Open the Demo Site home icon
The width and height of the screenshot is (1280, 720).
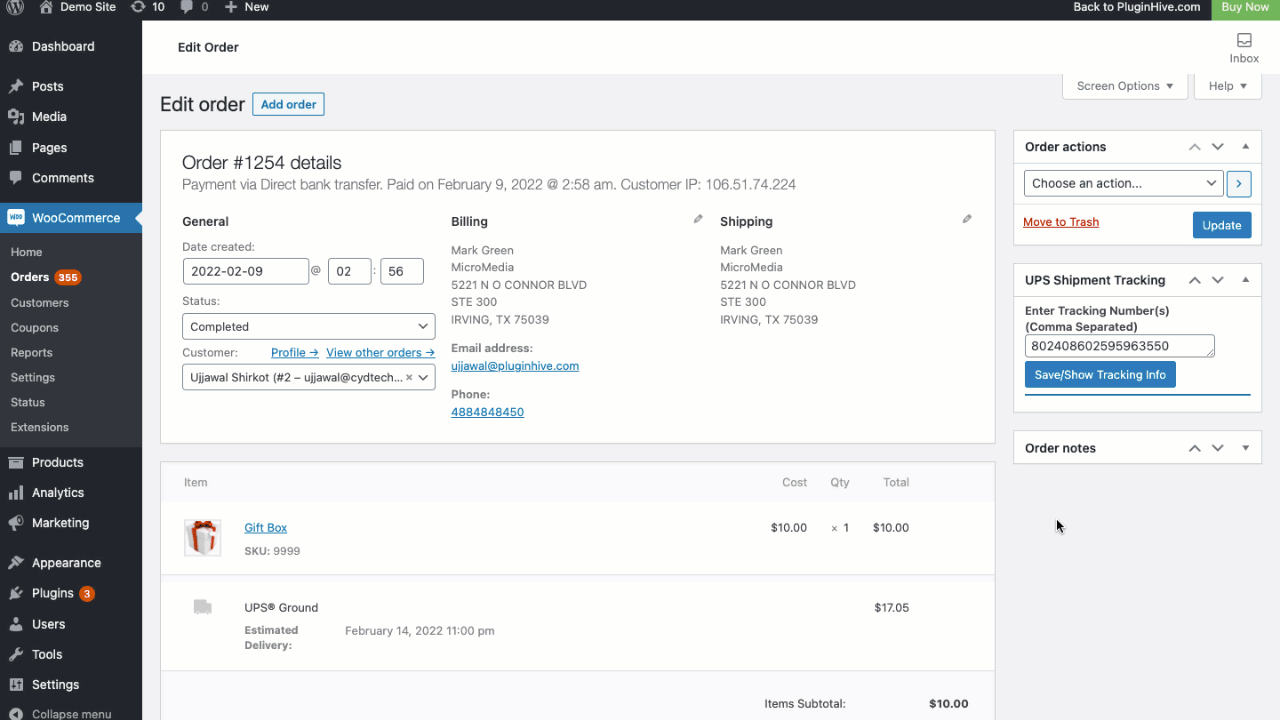[x=46, y=7]
